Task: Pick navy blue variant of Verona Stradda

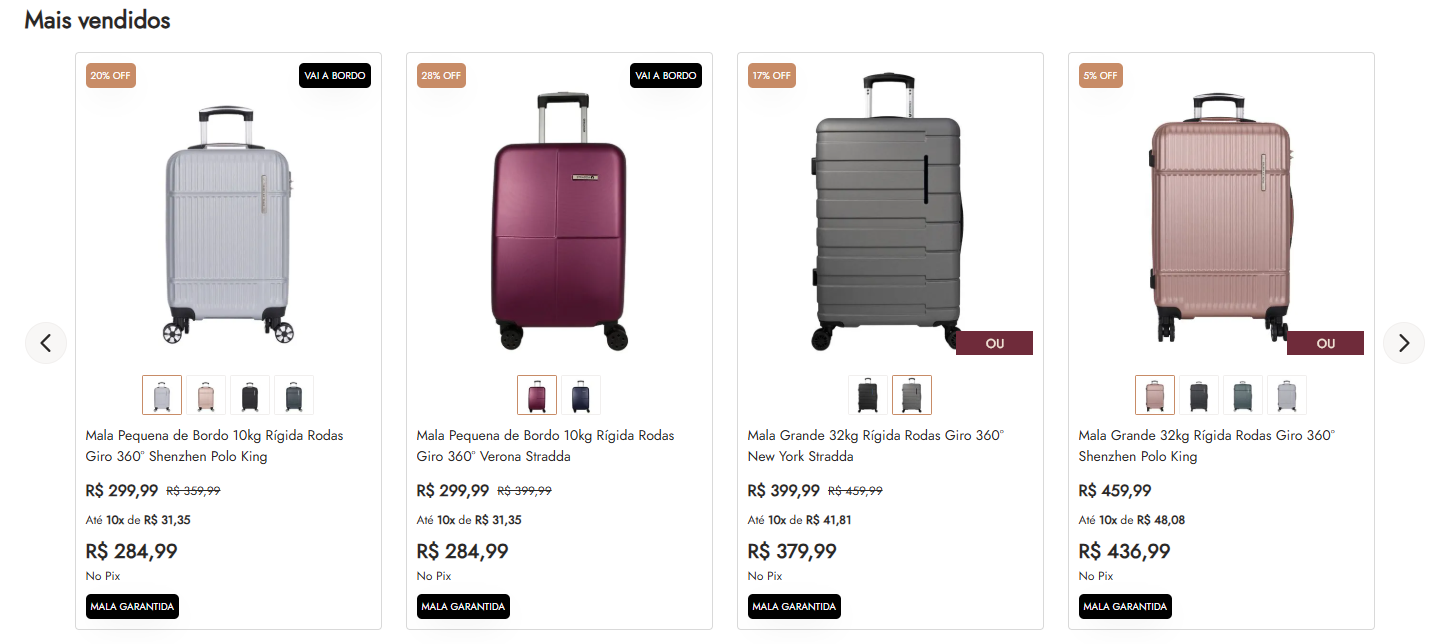Action: (x=581, y=395)
